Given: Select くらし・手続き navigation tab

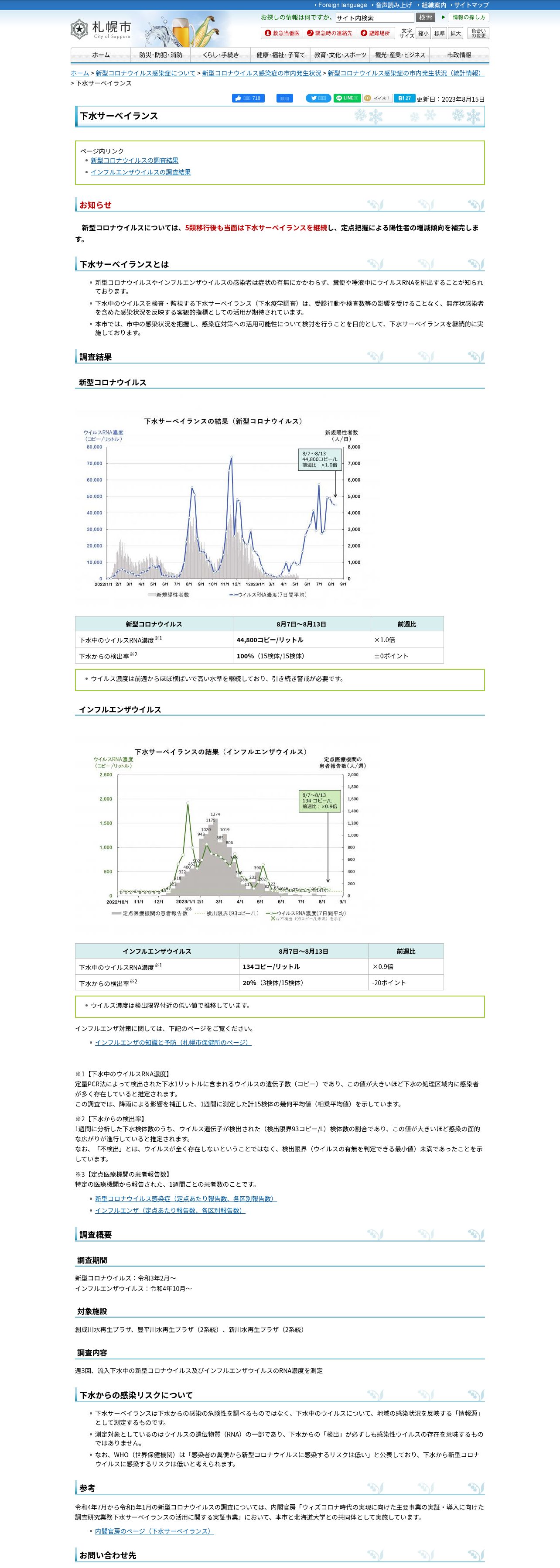Looking at the screenshot, I should (220, 55).
